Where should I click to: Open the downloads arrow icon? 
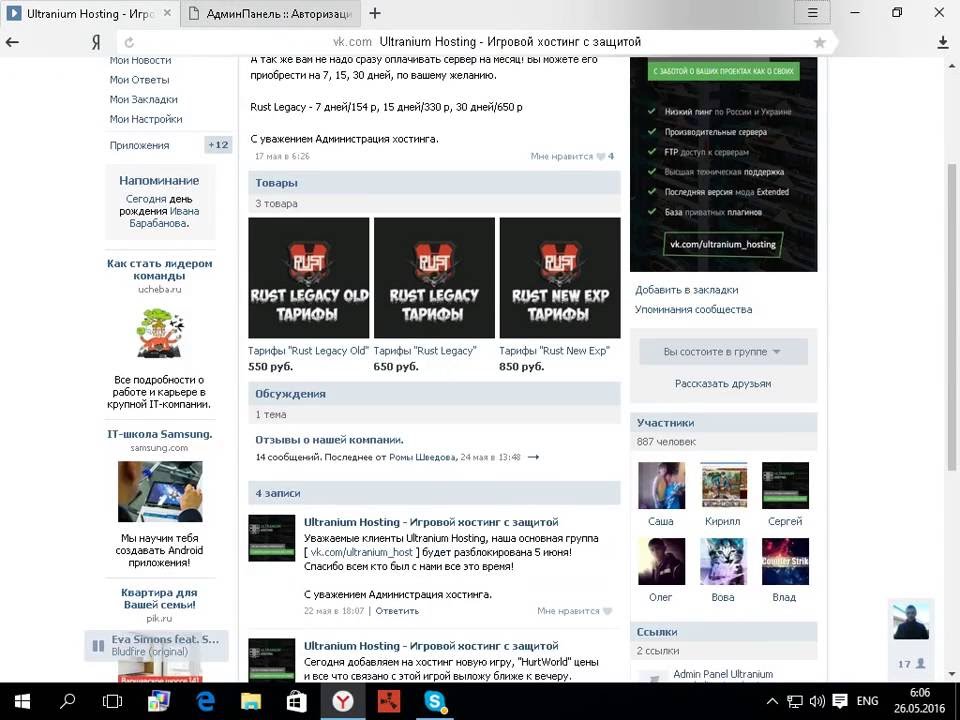click(943, 42)
